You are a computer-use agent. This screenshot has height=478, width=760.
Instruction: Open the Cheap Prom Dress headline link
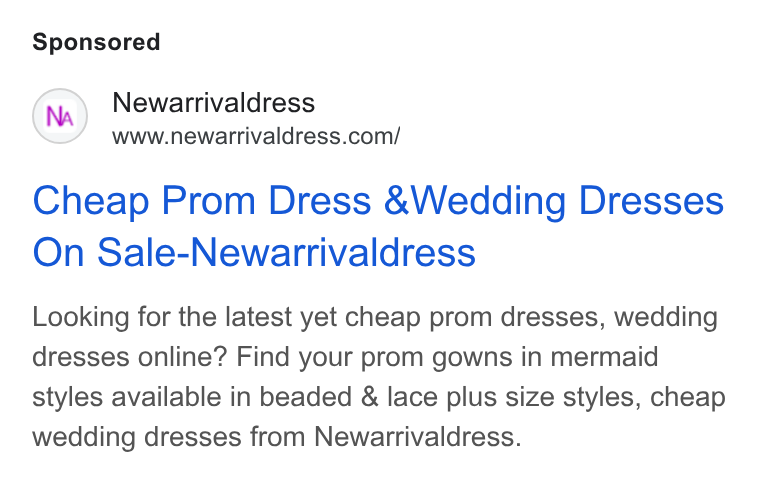click(378, 226)
